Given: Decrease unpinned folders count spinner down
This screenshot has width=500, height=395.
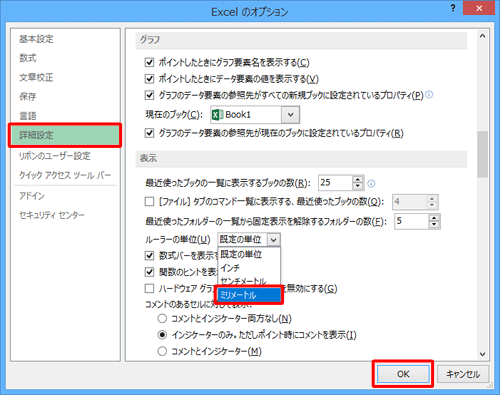Looking at the screenshot, I should pyautogui.click(x=434, y=225).
